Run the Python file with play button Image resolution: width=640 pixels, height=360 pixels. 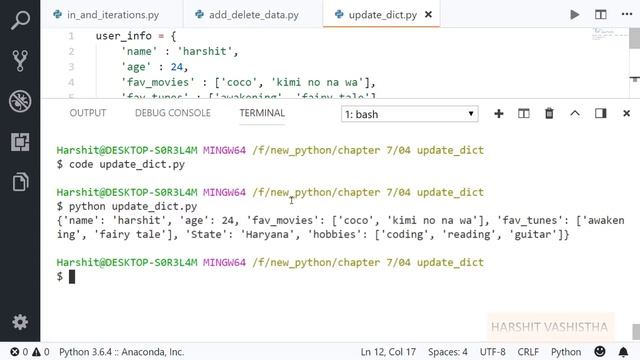pos(574,15)
